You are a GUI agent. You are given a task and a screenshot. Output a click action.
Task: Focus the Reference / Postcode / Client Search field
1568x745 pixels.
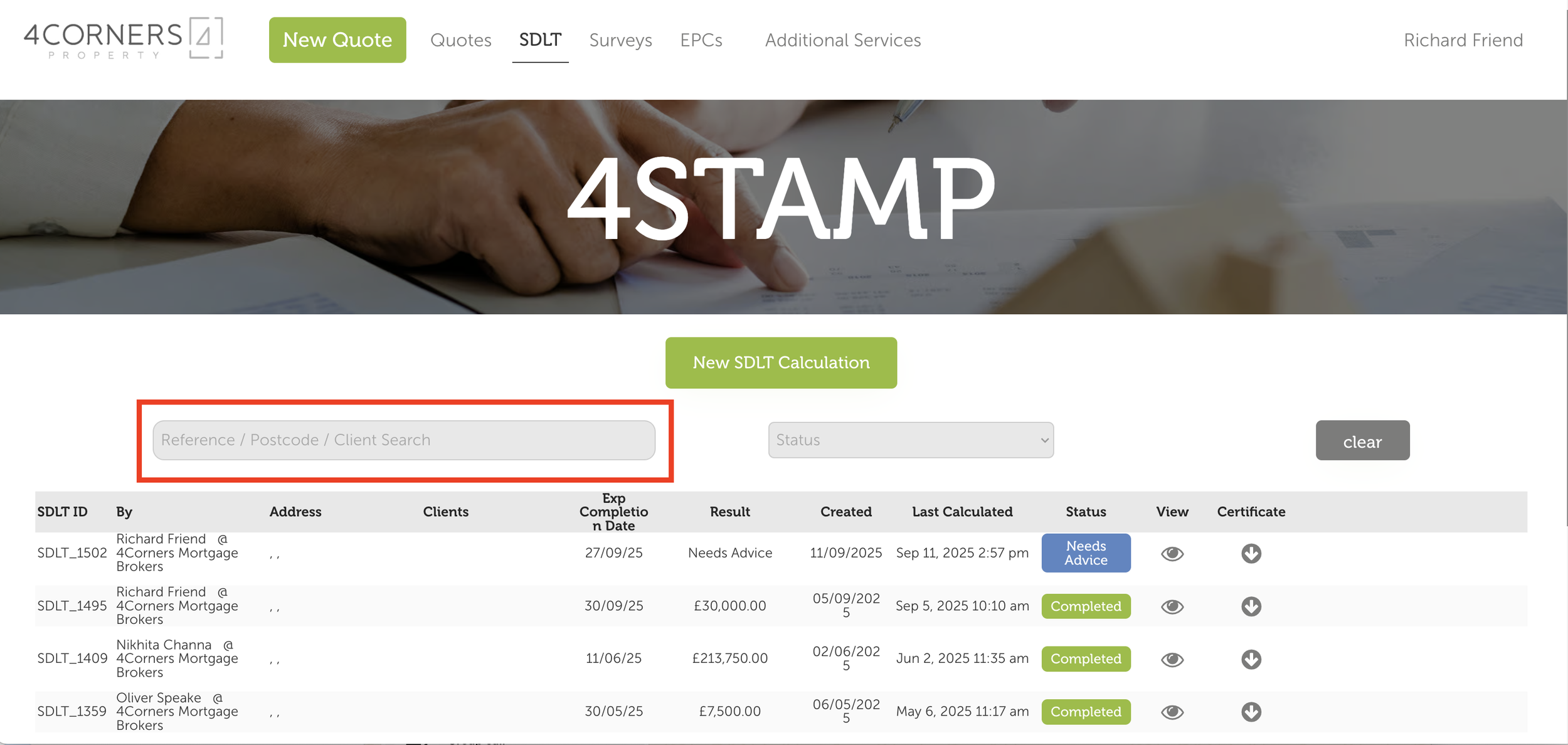pos(404,440)
